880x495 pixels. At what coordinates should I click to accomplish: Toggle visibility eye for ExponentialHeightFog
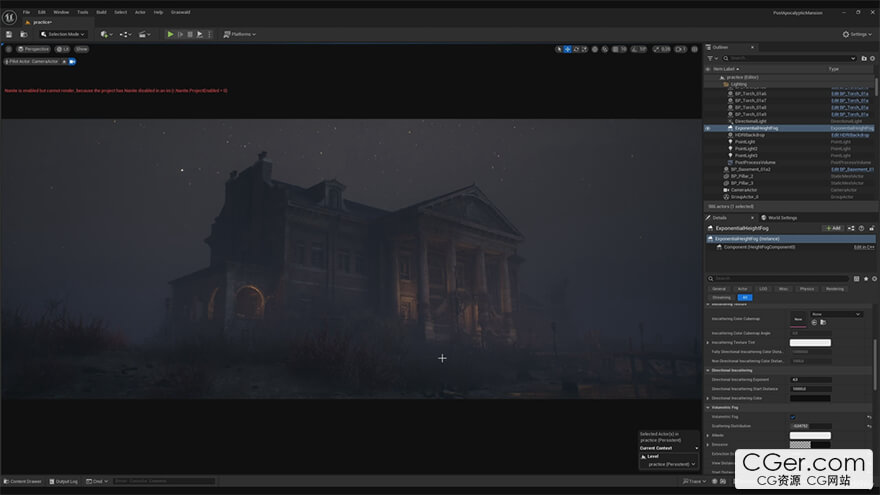[708, 128]
